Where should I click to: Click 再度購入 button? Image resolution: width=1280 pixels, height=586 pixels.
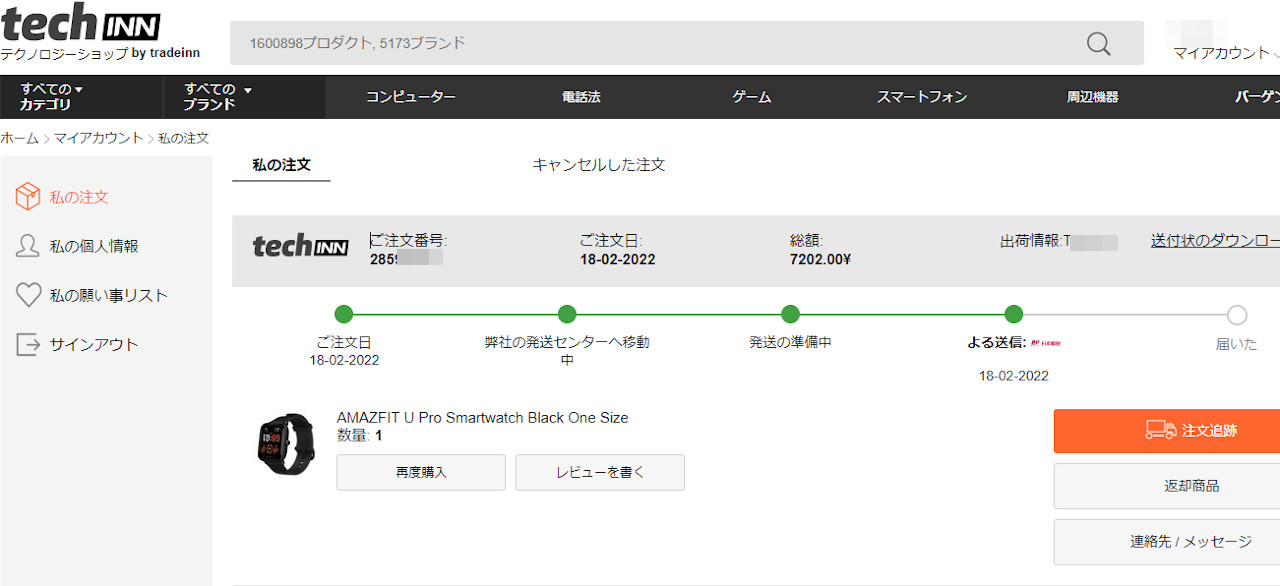click(x=421, y=472)
